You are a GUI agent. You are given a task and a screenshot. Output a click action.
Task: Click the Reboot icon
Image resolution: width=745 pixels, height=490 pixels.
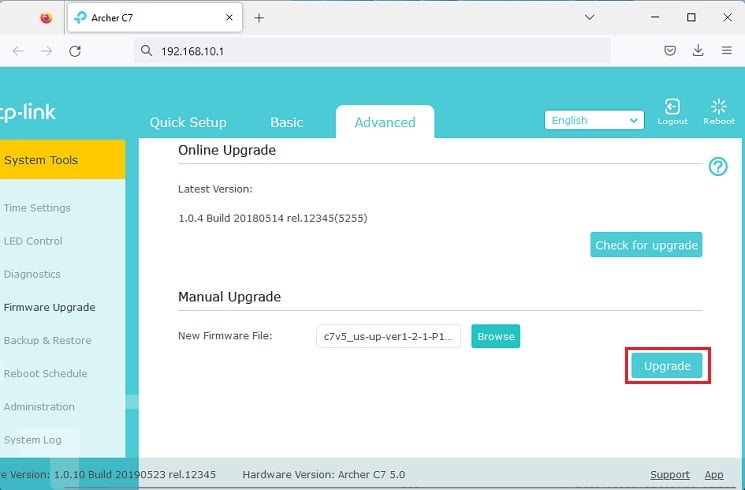[719, 112]
